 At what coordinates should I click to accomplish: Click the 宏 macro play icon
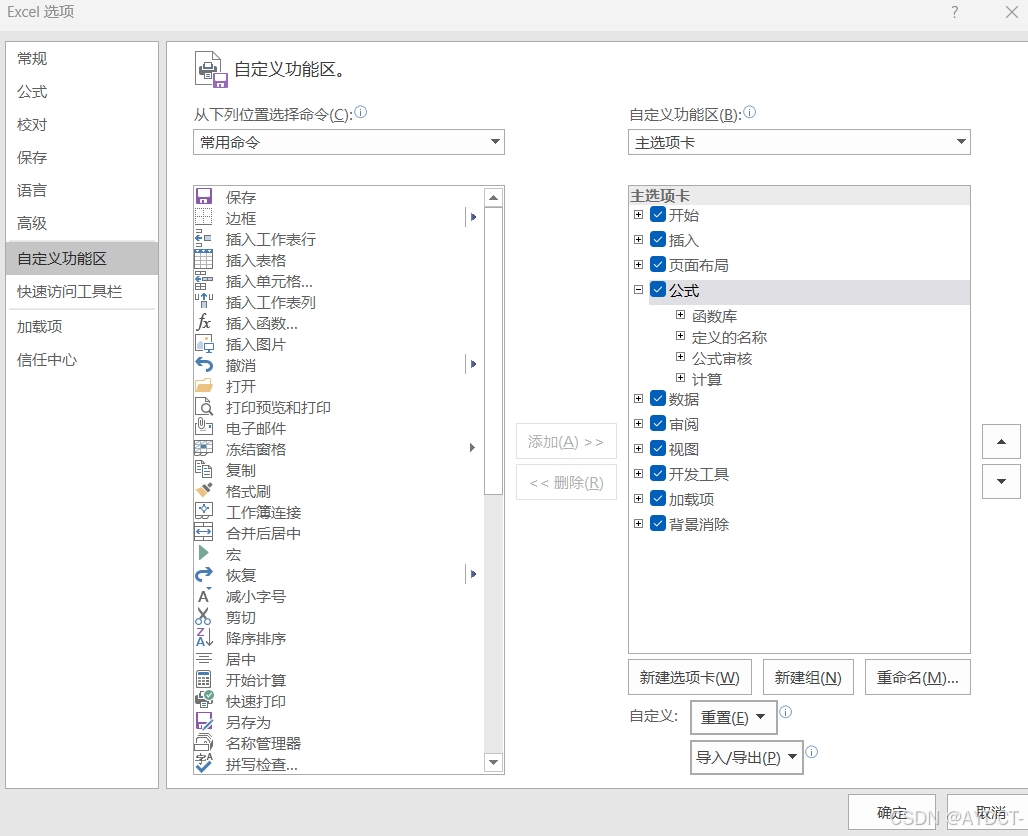(x=204, y=553)
